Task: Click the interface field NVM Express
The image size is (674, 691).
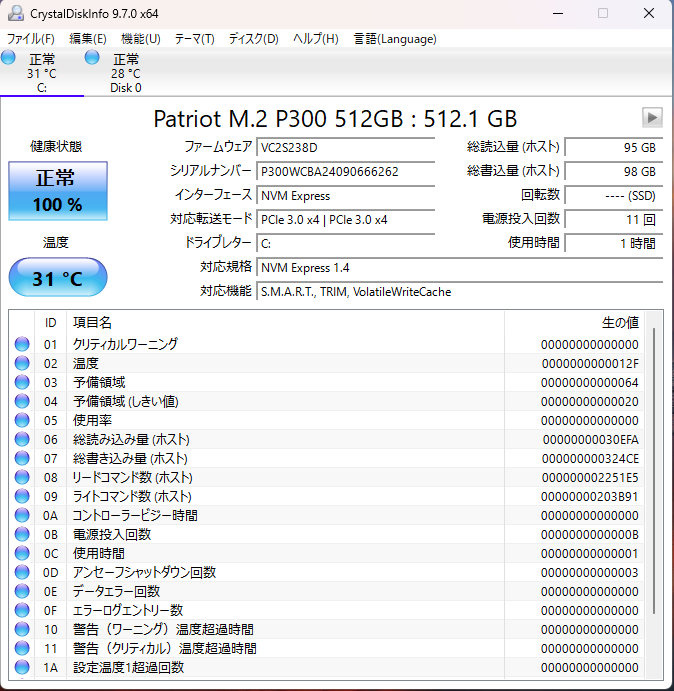Action: 346,195
